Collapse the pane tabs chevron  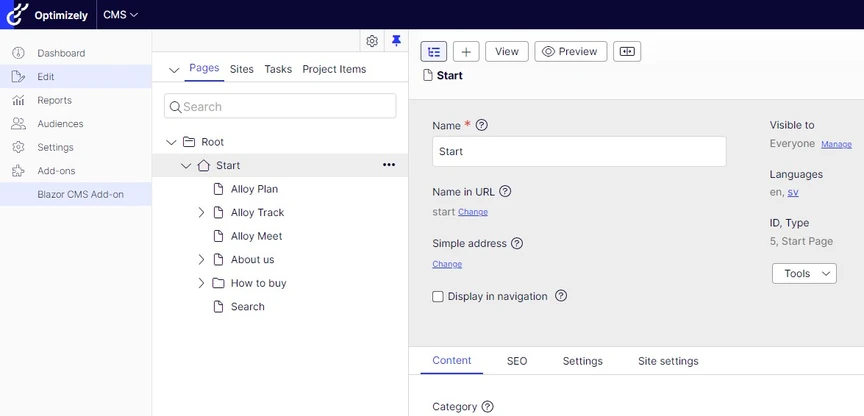[174, 70]
